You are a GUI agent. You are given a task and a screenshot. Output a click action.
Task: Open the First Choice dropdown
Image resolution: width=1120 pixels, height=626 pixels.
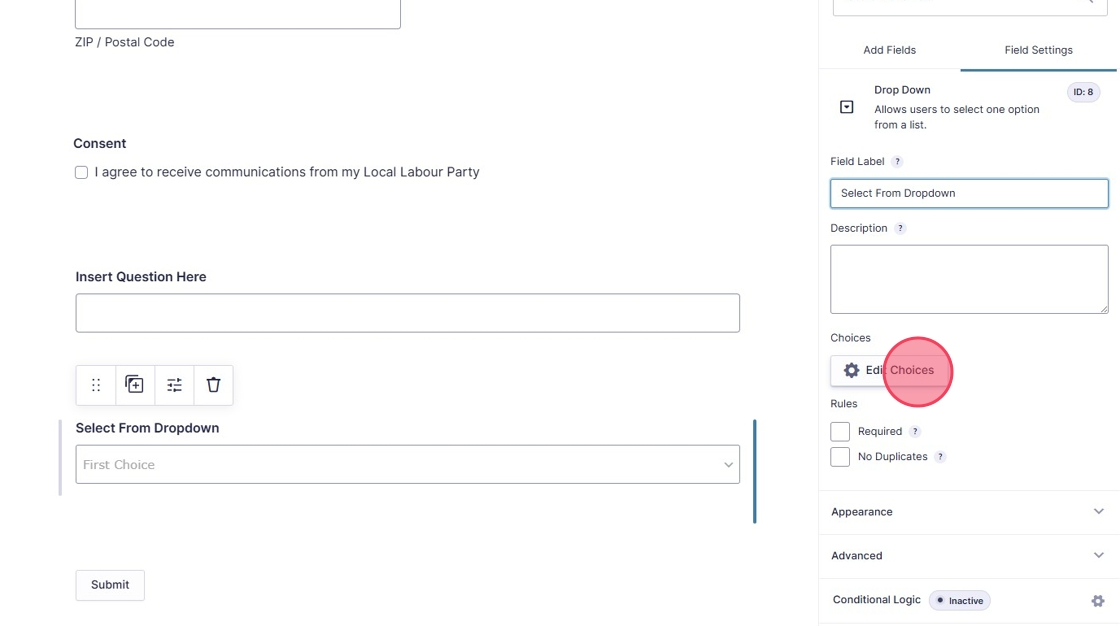408,464
